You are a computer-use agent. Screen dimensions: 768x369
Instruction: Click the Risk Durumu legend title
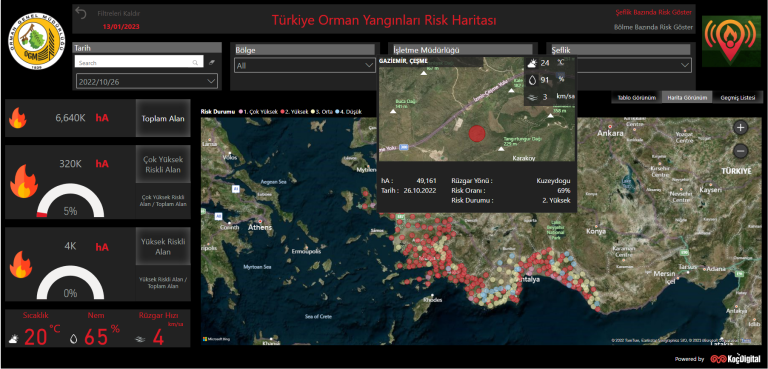pos(217,111)
